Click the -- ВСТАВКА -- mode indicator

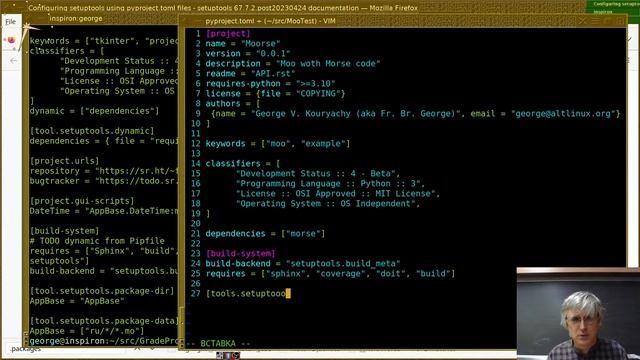click(x=218, y=343)
